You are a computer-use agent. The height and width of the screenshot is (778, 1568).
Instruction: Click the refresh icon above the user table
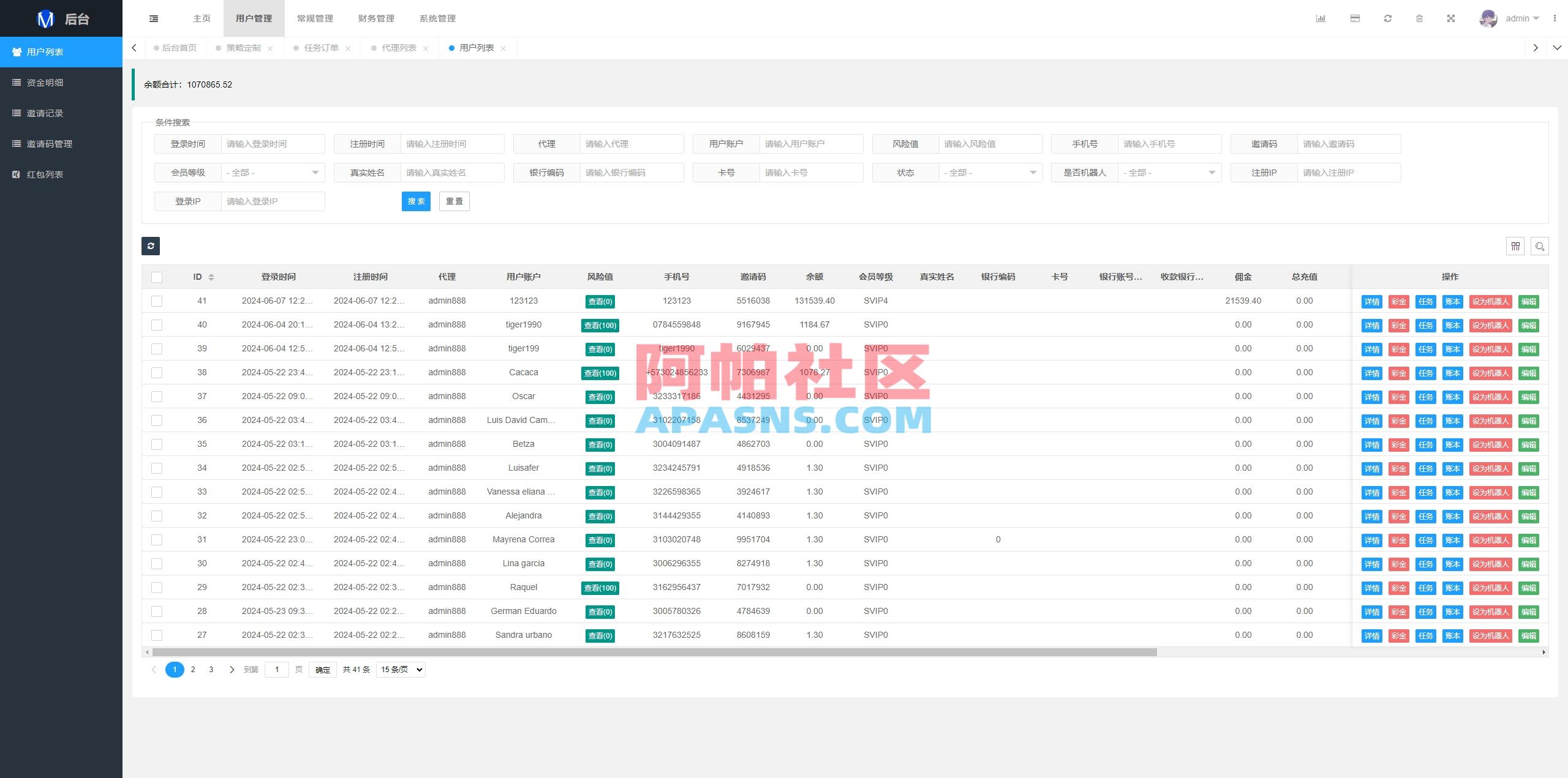pos(151,246)
